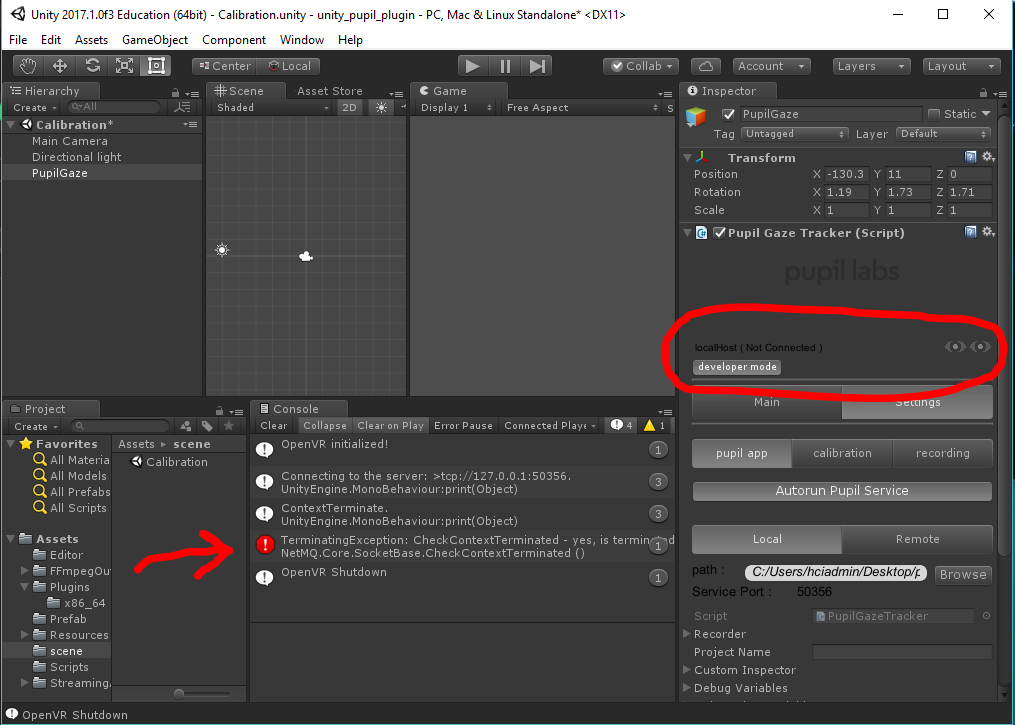Start Play mode
Screen dimensions: 1015x725
[x=473, y=66]
